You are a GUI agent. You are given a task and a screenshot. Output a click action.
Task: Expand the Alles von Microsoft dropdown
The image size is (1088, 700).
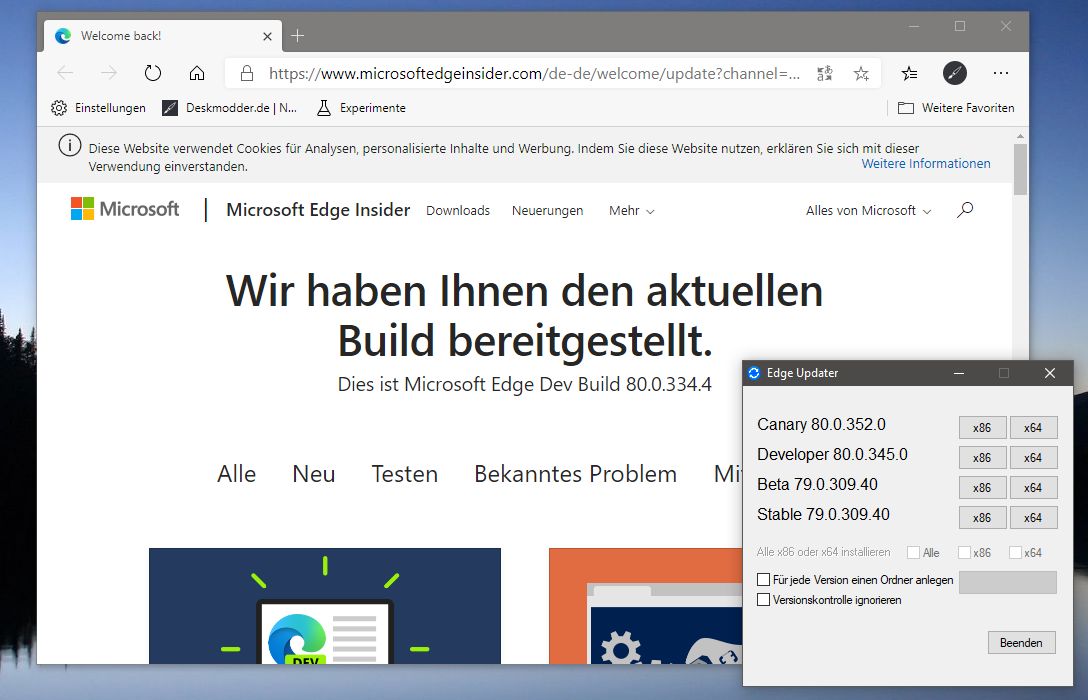click(x=868, y=210)
